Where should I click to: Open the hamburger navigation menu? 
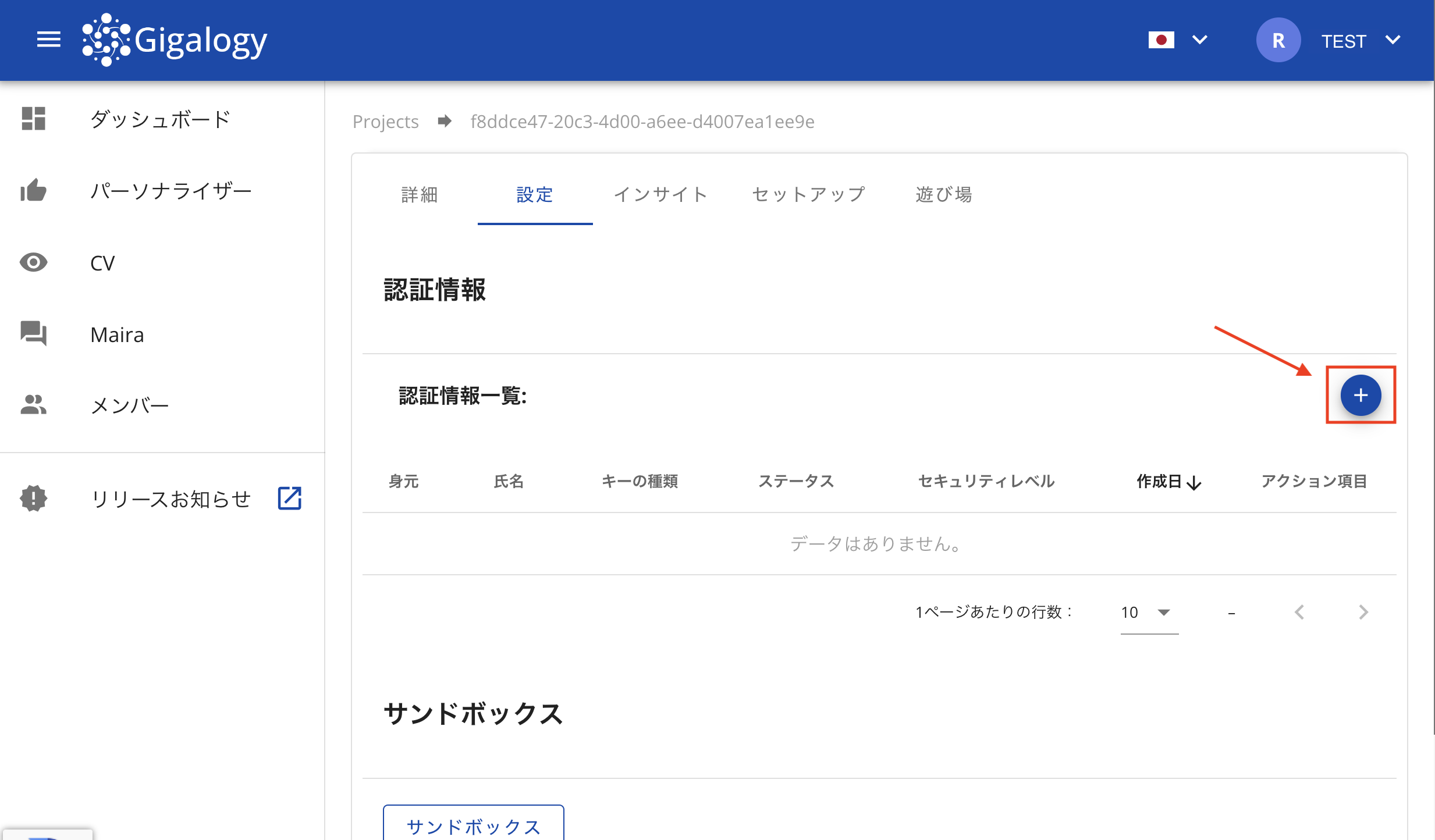coord(48,40)
